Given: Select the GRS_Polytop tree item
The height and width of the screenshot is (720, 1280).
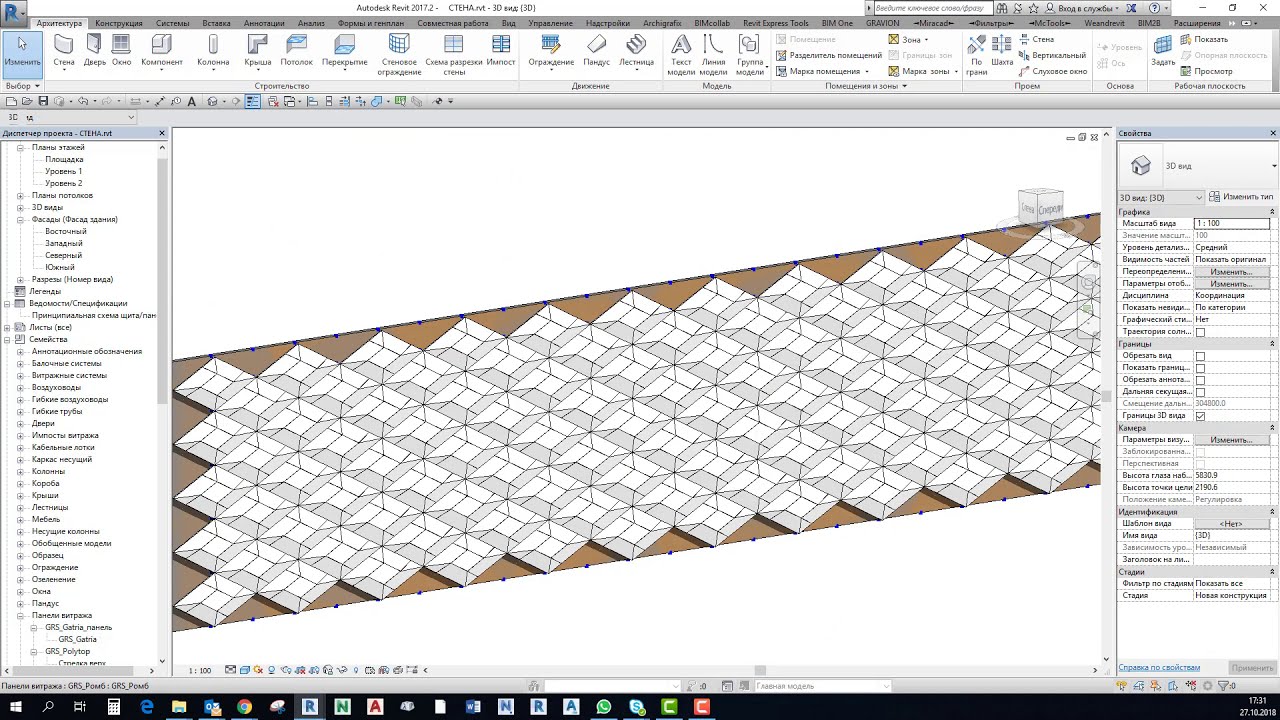Looking at the screenshot, I should point(68,652).
